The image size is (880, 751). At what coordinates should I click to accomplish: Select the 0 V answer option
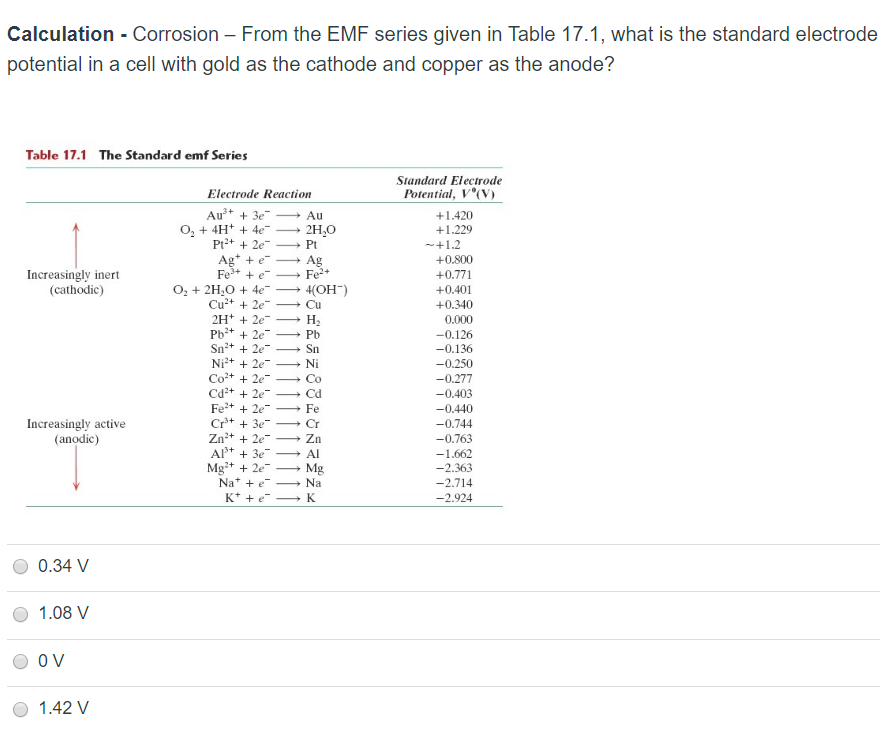click(20, 661)
